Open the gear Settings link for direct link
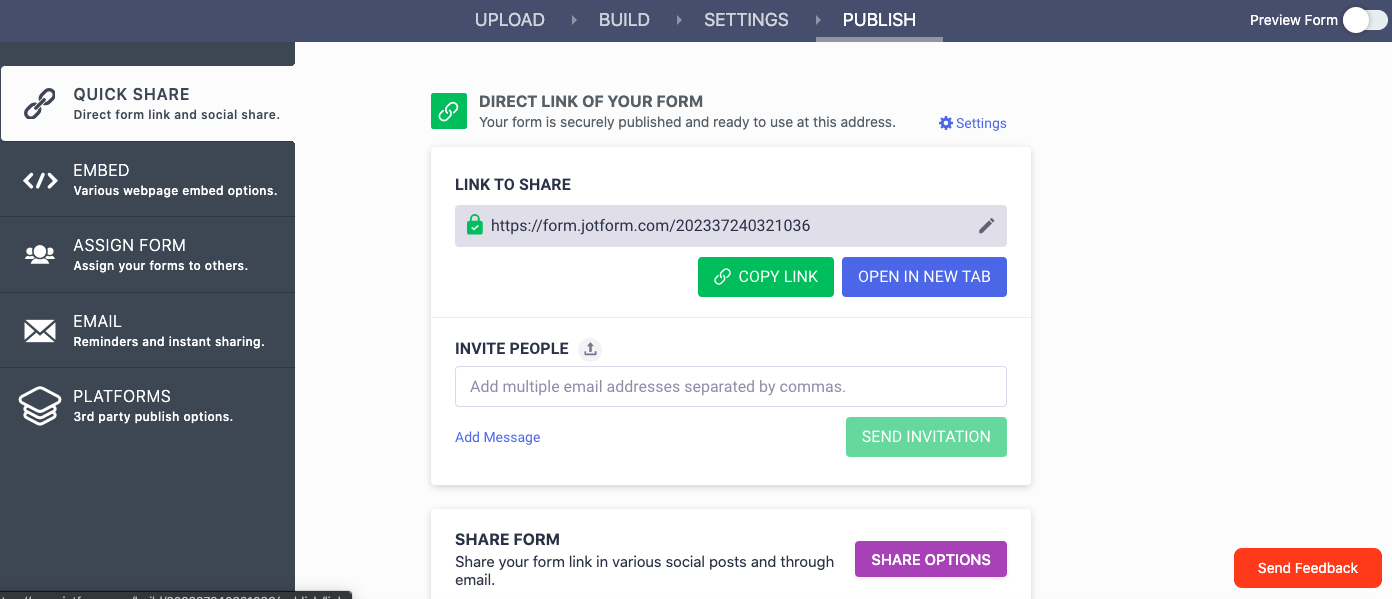Image resolution: width=1392 pixels, height=599 pixels. pyautogui.click(x=972, y=123)
